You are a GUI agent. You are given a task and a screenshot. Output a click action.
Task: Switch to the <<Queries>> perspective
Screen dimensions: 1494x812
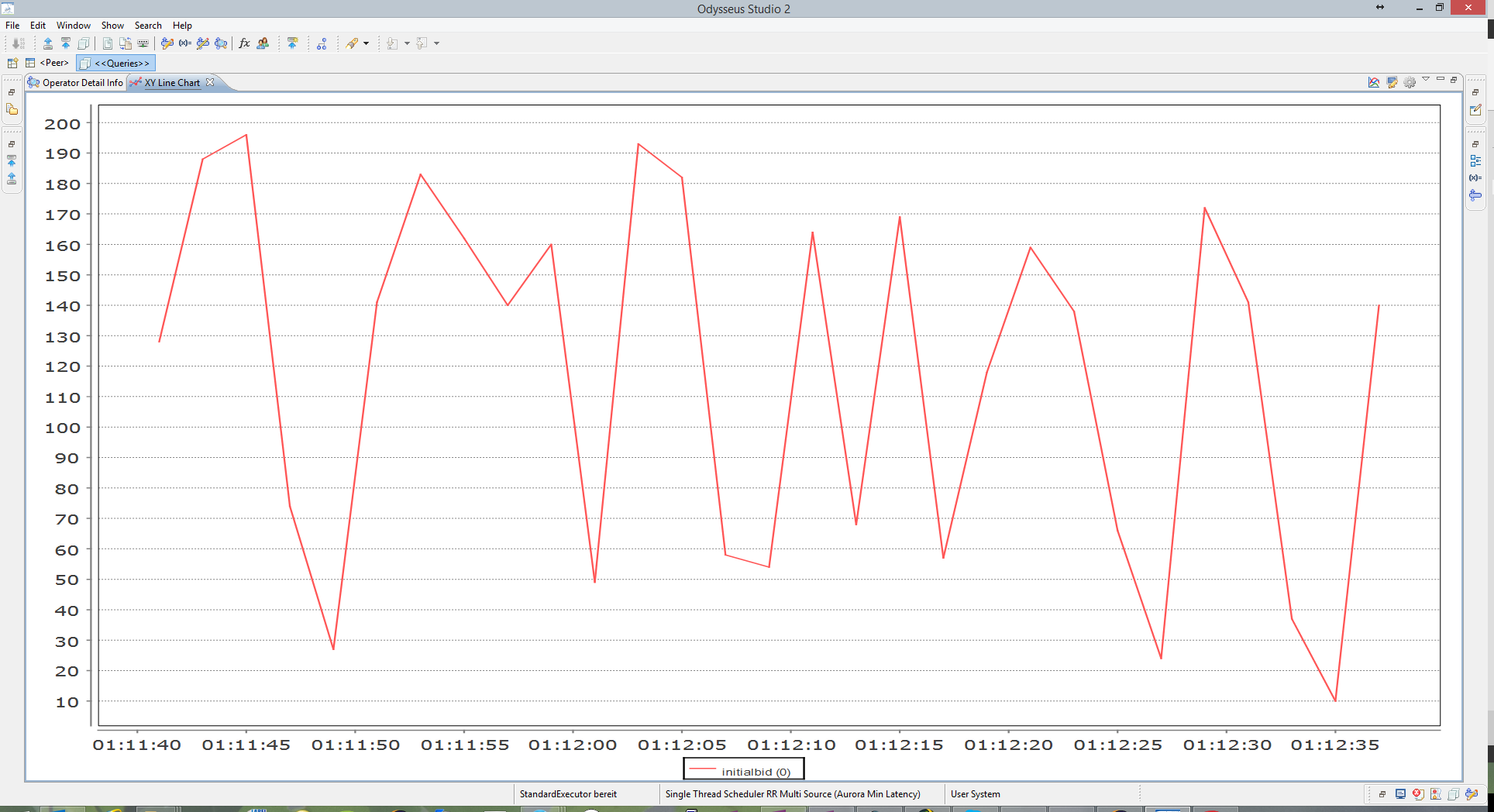tap(116, 63)
